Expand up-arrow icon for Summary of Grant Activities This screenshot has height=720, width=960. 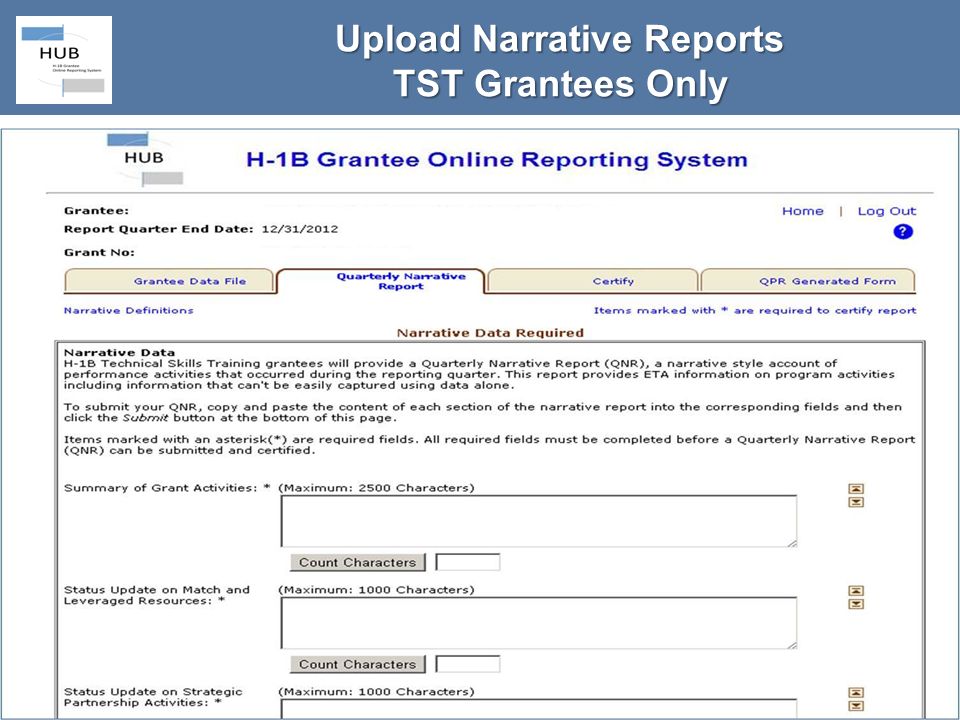(856, 489)
